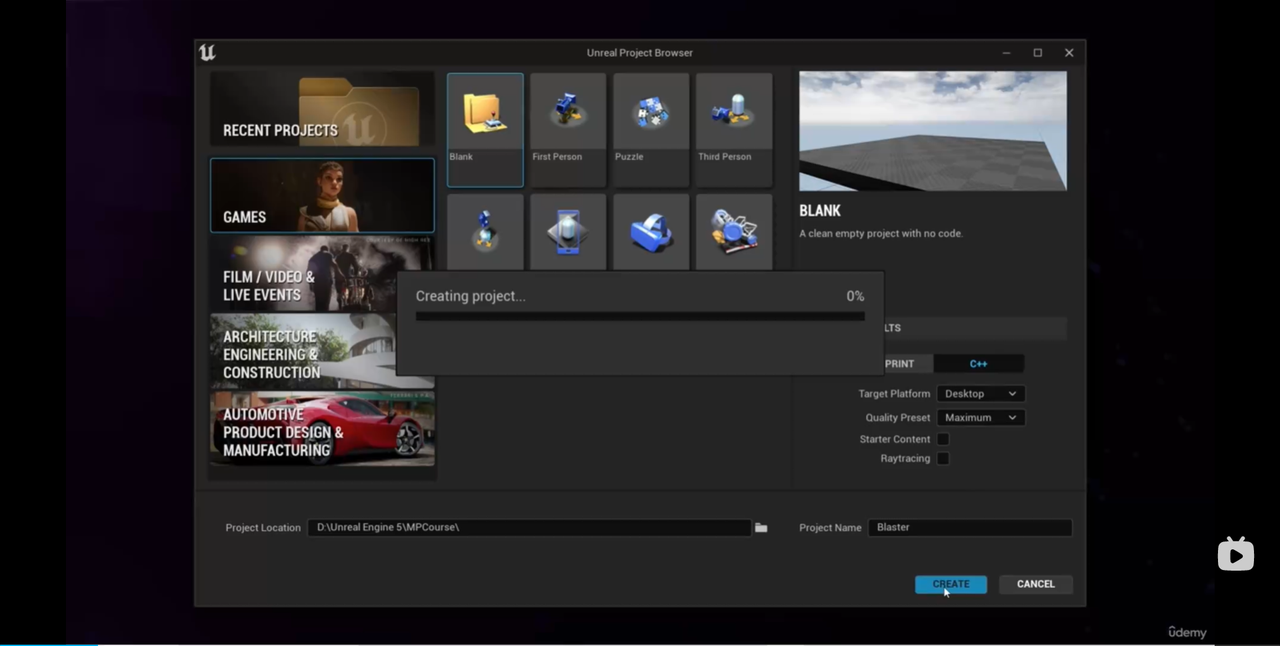
Task: Toggle the Raytracing checkbox
Action: [943, 458]
